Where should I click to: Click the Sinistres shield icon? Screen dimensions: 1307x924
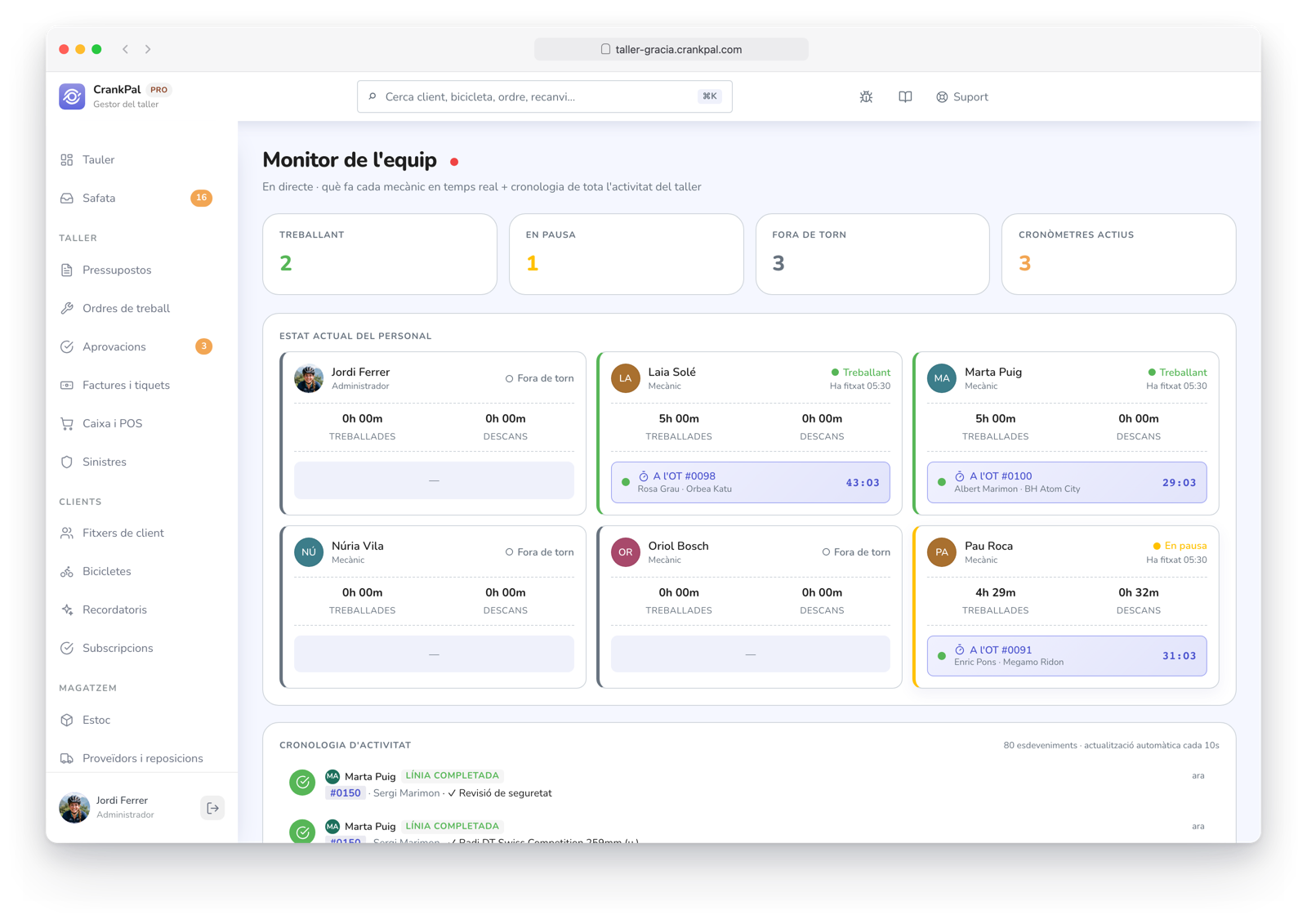click(x=67, y=462)
